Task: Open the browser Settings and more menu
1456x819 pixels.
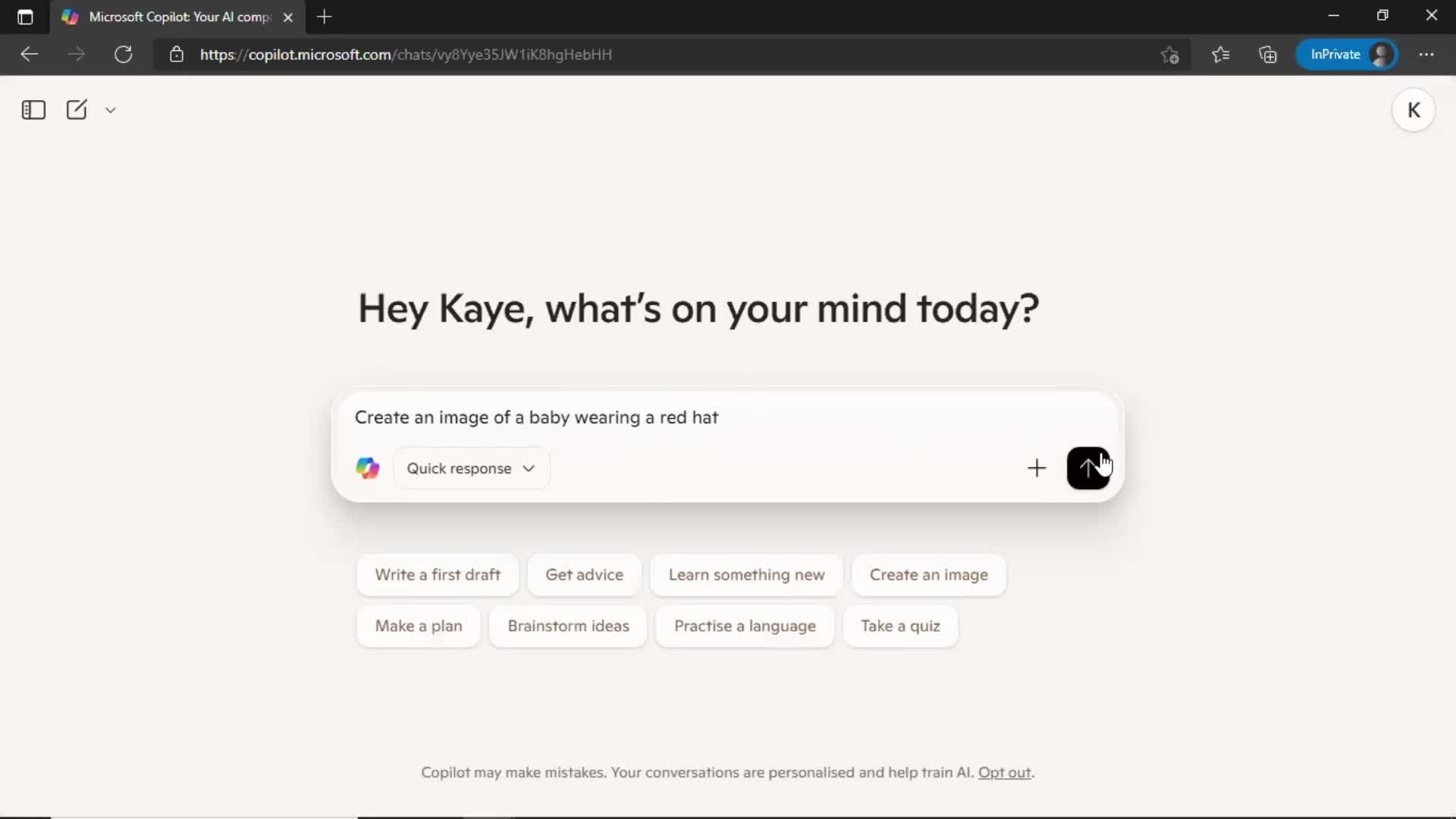Action: (1426, 55)
